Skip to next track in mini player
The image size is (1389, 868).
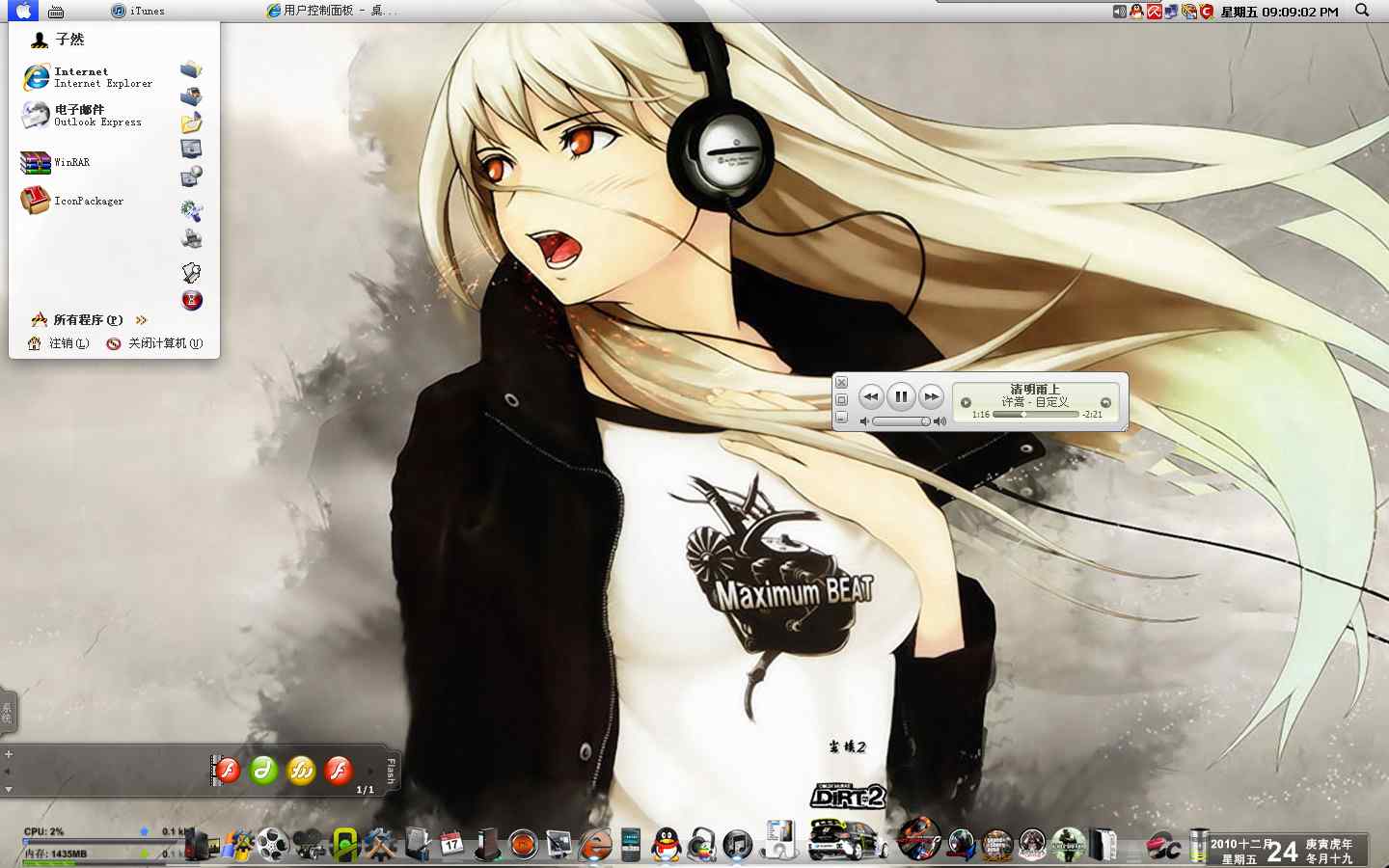931,396
